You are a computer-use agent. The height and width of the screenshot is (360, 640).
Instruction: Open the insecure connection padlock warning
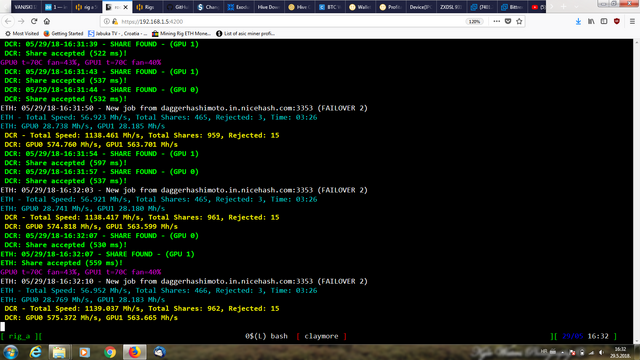point(115,21)
